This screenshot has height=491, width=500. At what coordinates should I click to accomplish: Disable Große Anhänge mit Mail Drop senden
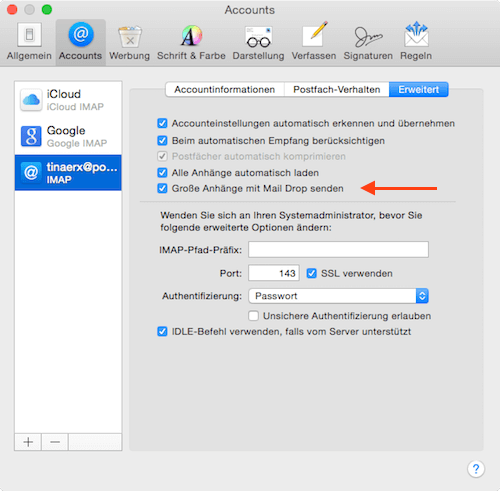(x=162, y=188)
